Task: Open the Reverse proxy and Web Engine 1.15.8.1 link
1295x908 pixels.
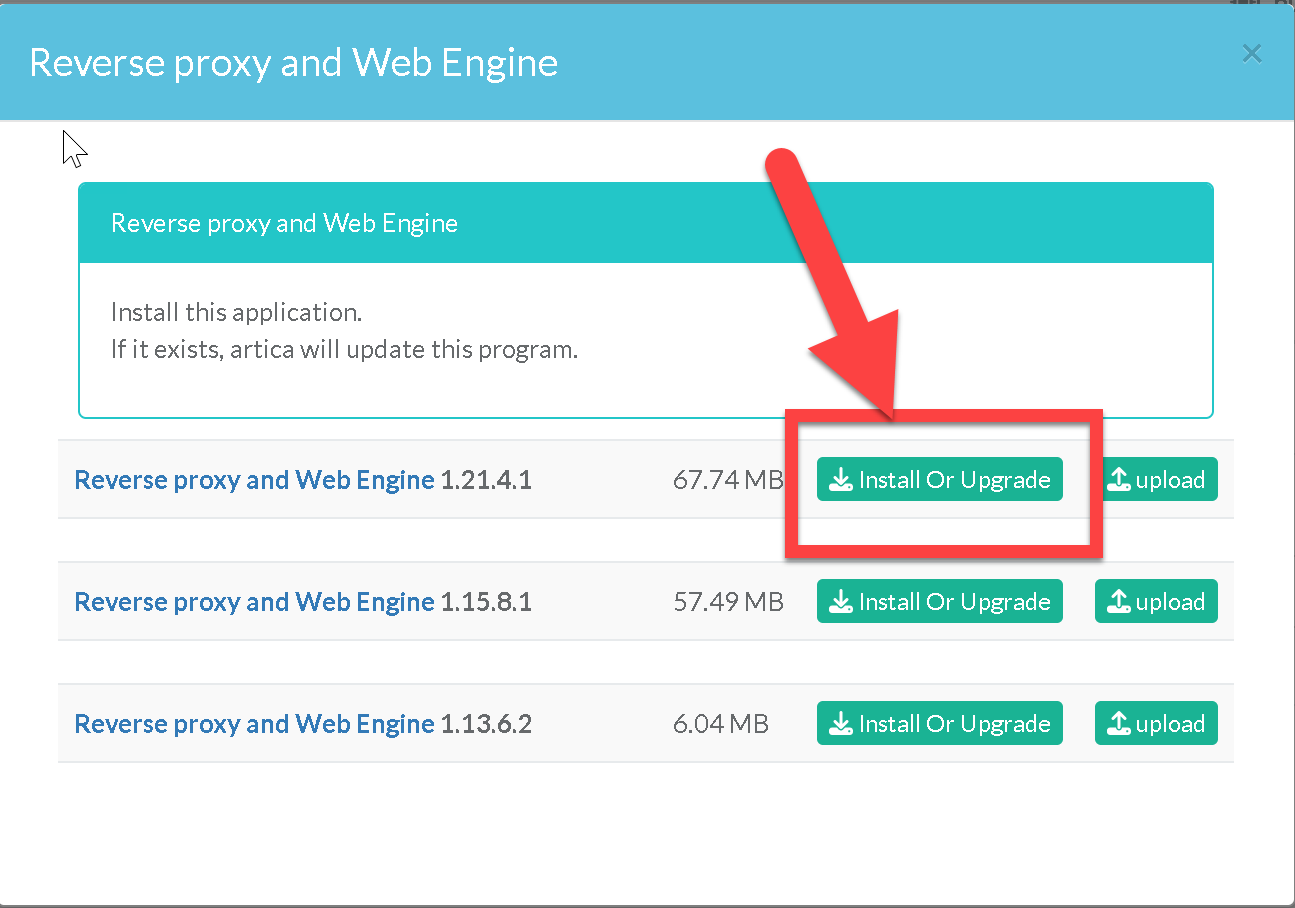Action: point(254,602)
